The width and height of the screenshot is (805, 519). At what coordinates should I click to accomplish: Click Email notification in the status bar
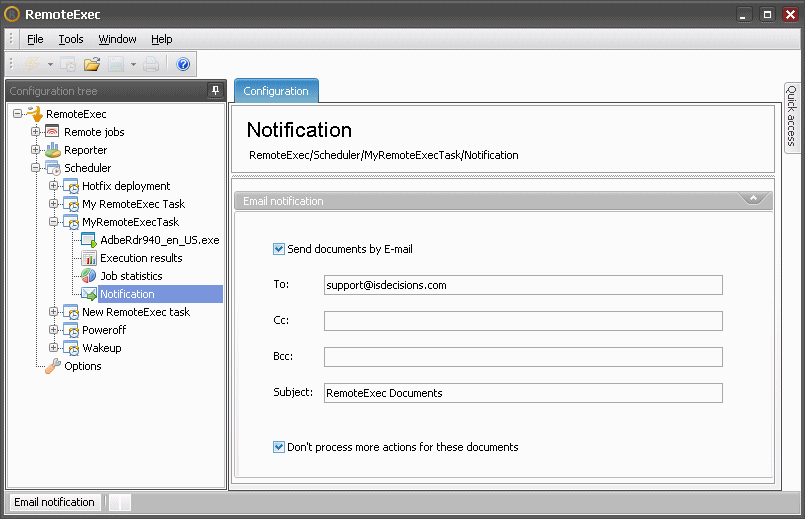pos(54,502)
